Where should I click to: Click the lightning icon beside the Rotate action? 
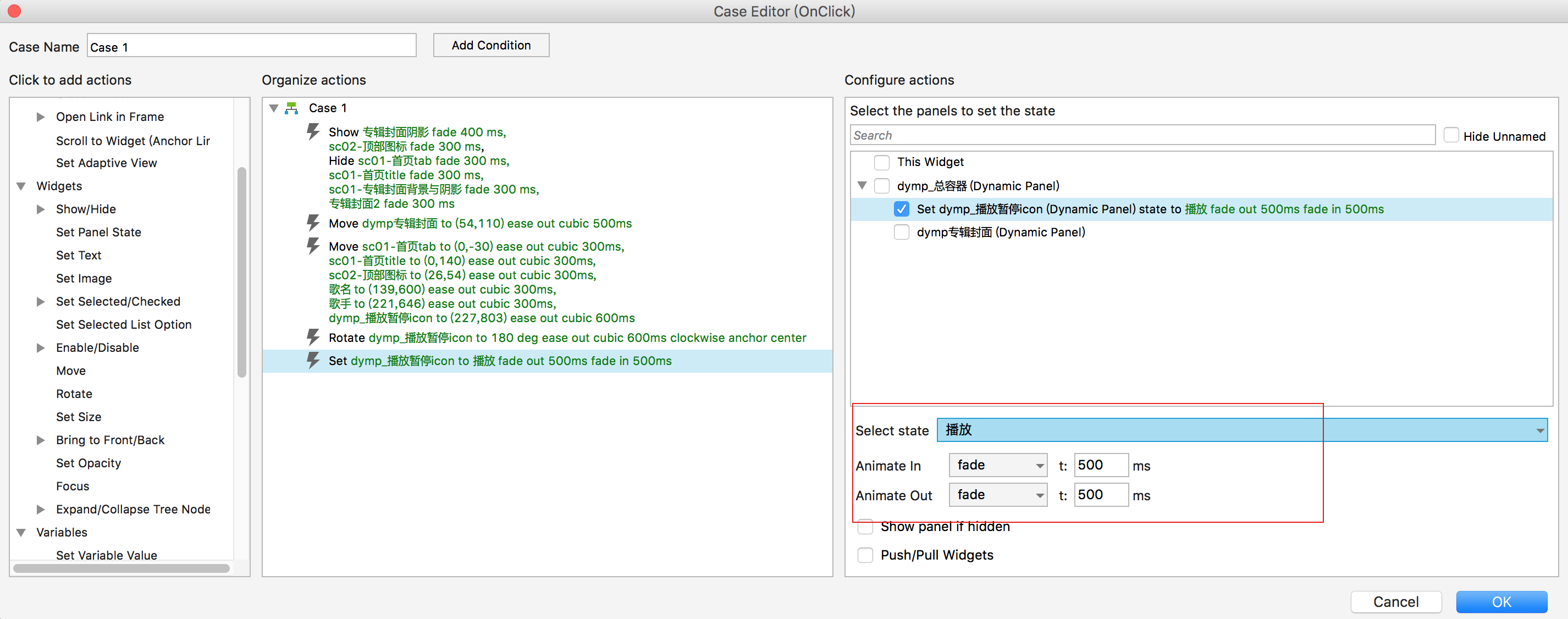click(x=313, y=337)
